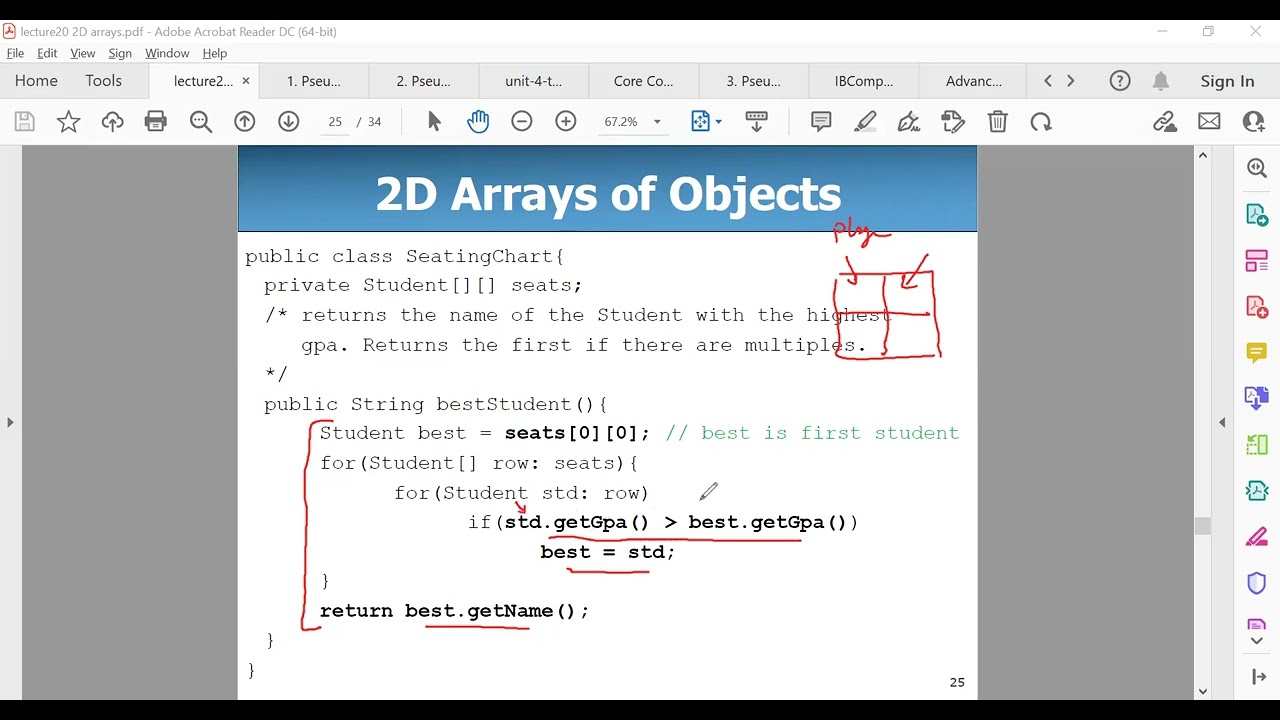Expand right pane with arrow-bar icon

(x=1257, y=677)
